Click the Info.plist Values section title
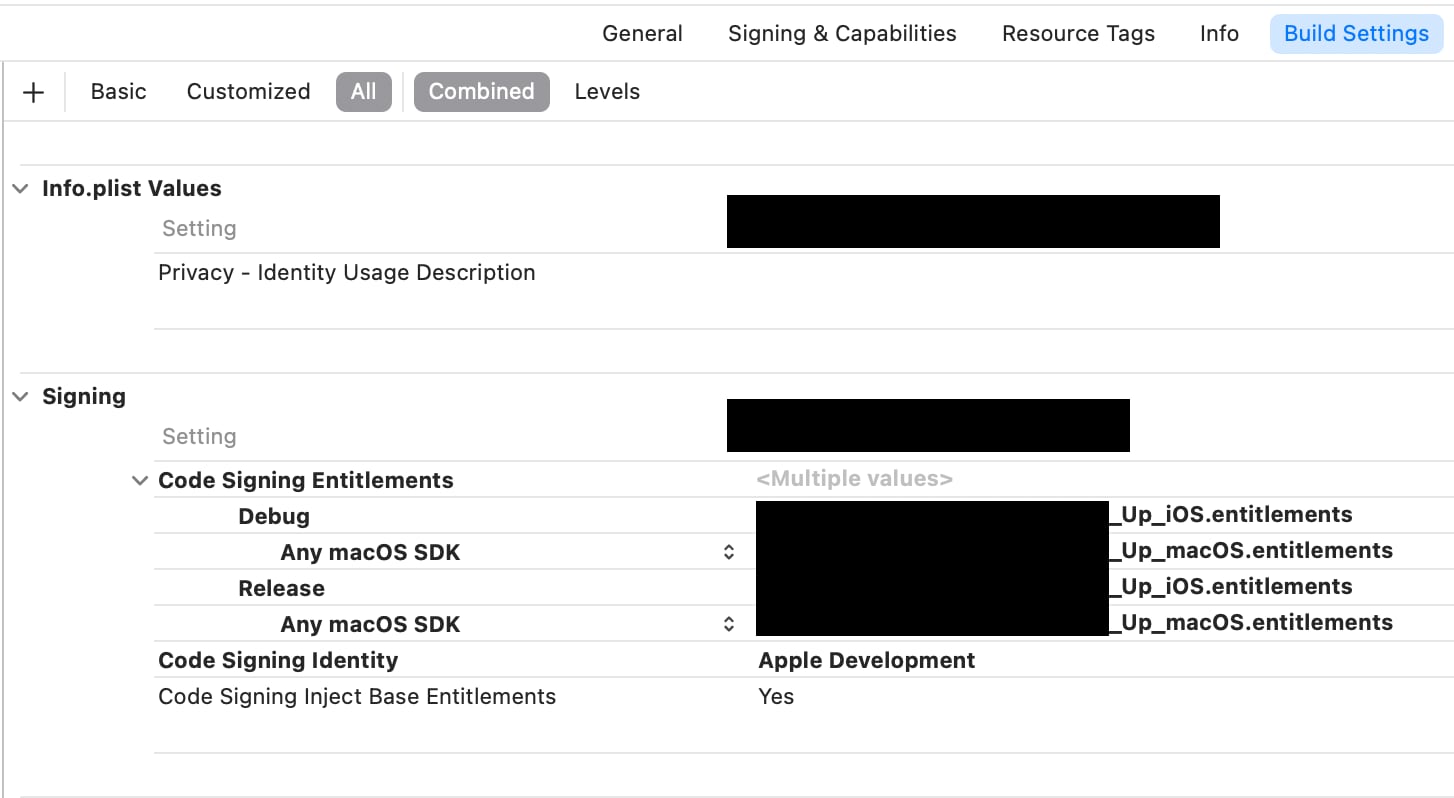Viewport: 1454px width, 798px height. point(132,189)
